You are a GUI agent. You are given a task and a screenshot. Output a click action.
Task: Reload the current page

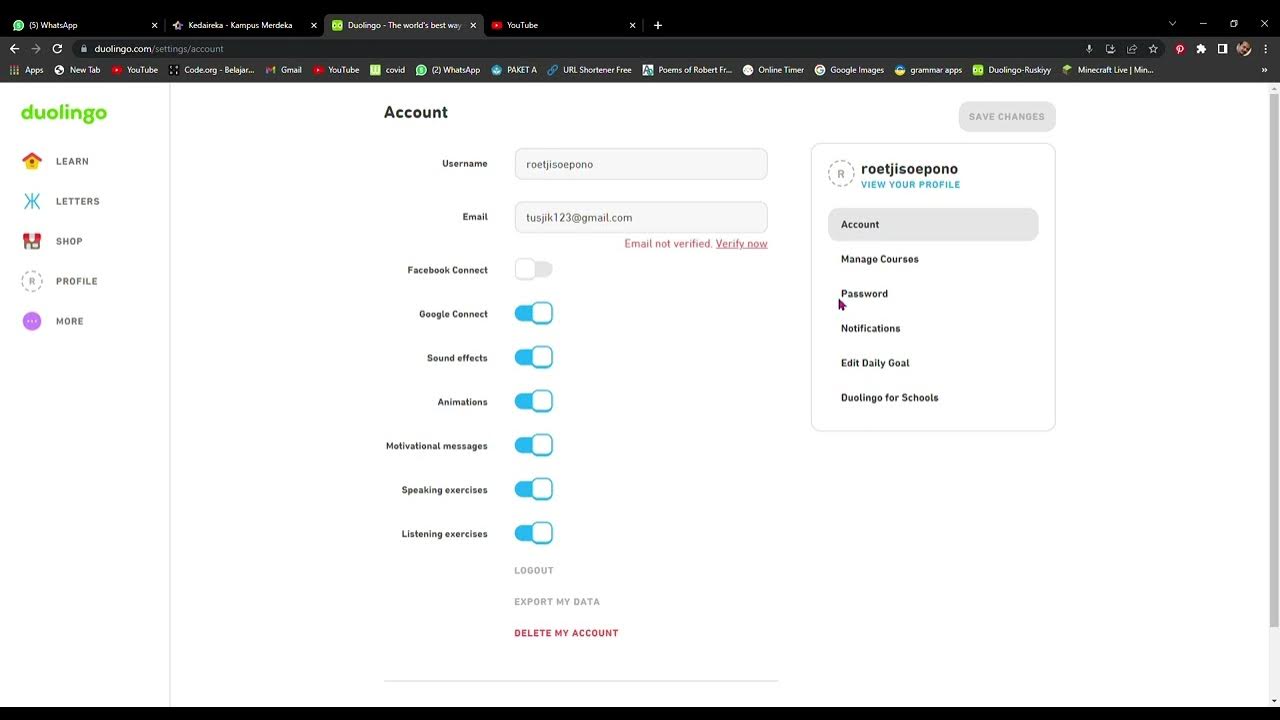(57, 48)
